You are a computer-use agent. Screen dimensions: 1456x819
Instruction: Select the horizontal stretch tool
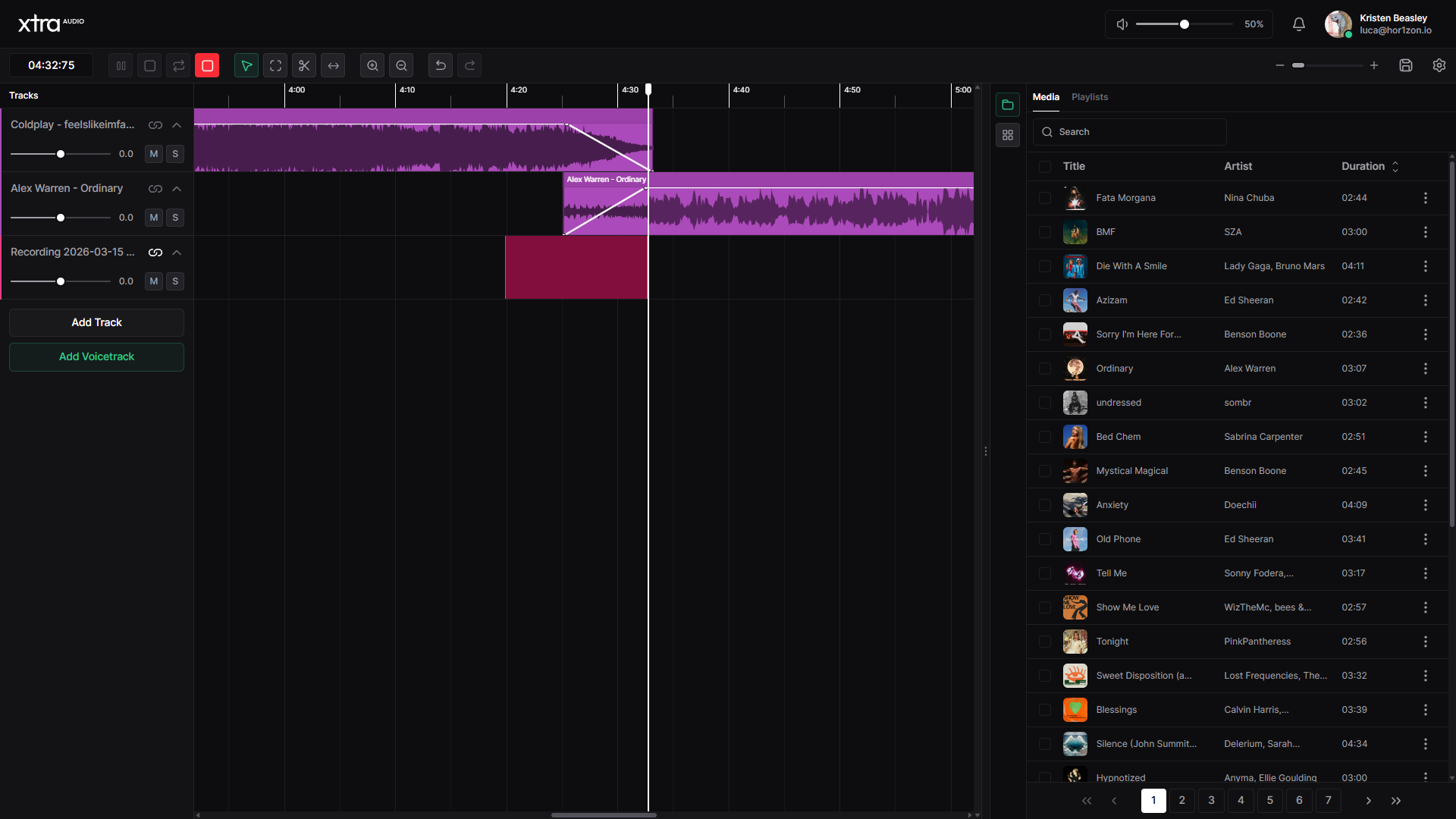tap(333, 65)
